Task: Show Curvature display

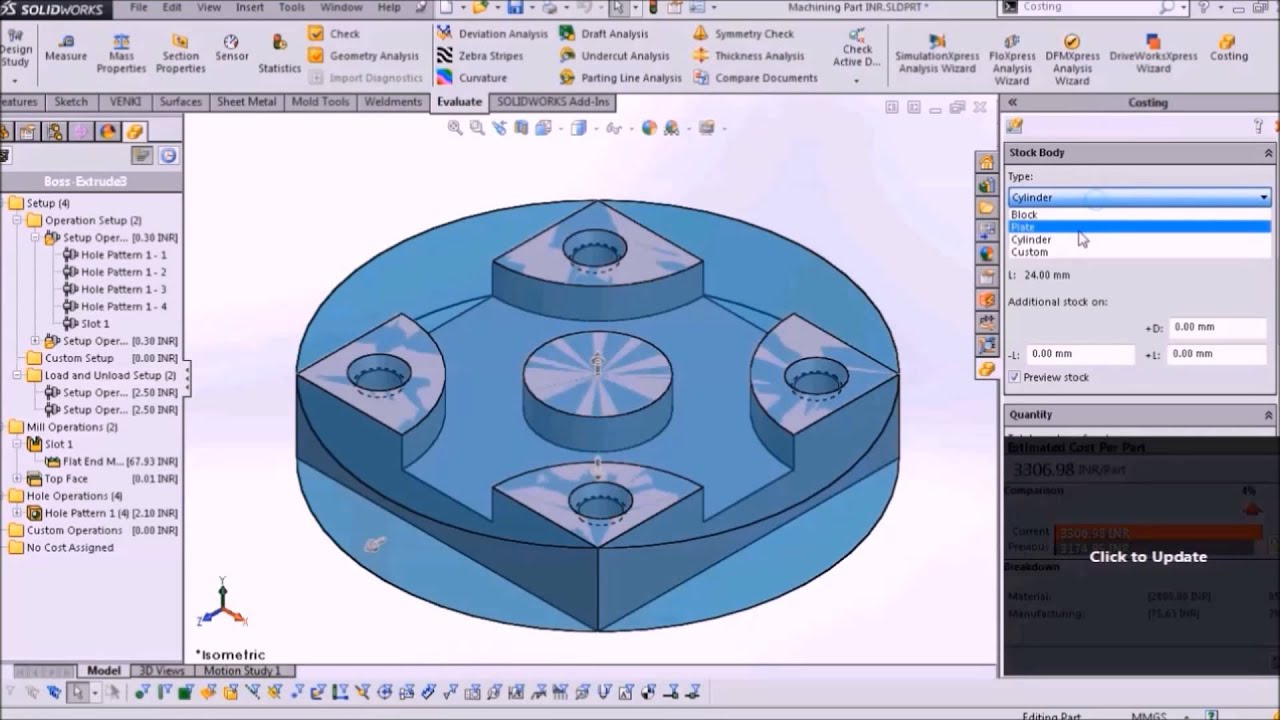Action: [x=473, y=78]
